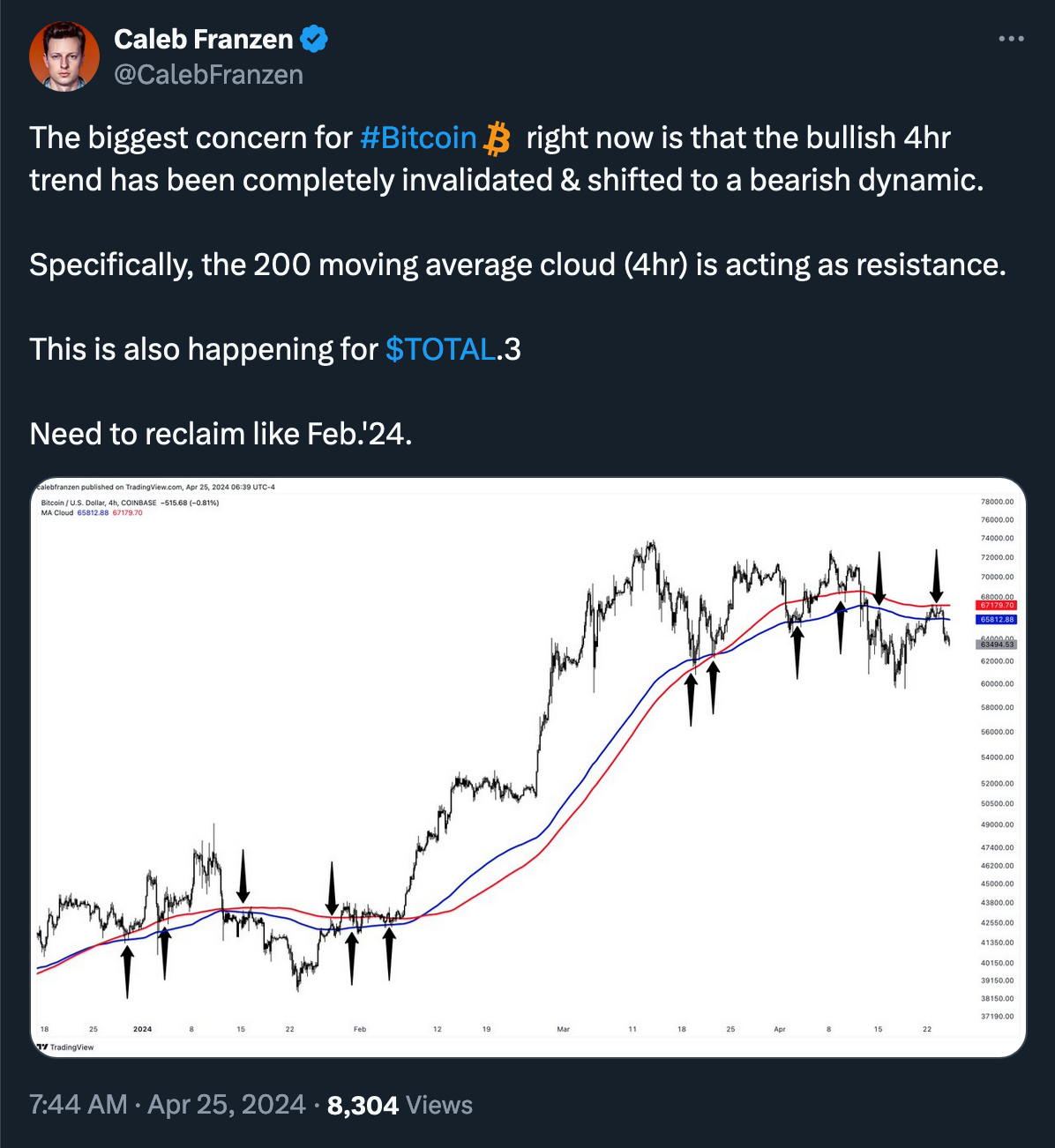Click the Caleb Franzen display name

[x=203, y=39]
